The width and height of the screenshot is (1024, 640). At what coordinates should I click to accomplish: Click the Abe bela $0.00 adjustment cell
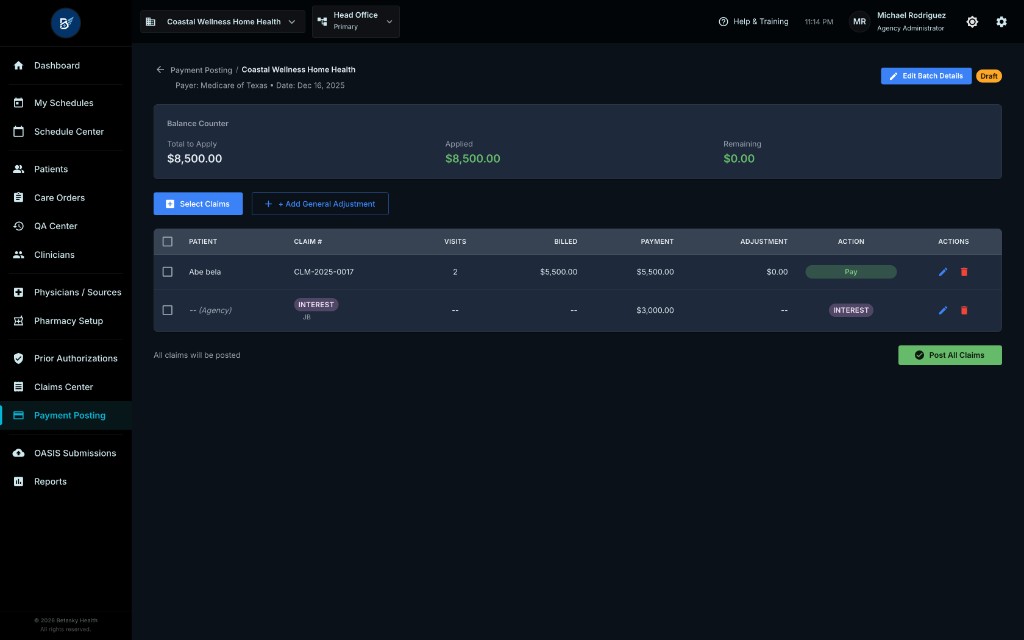click(777, 272)
